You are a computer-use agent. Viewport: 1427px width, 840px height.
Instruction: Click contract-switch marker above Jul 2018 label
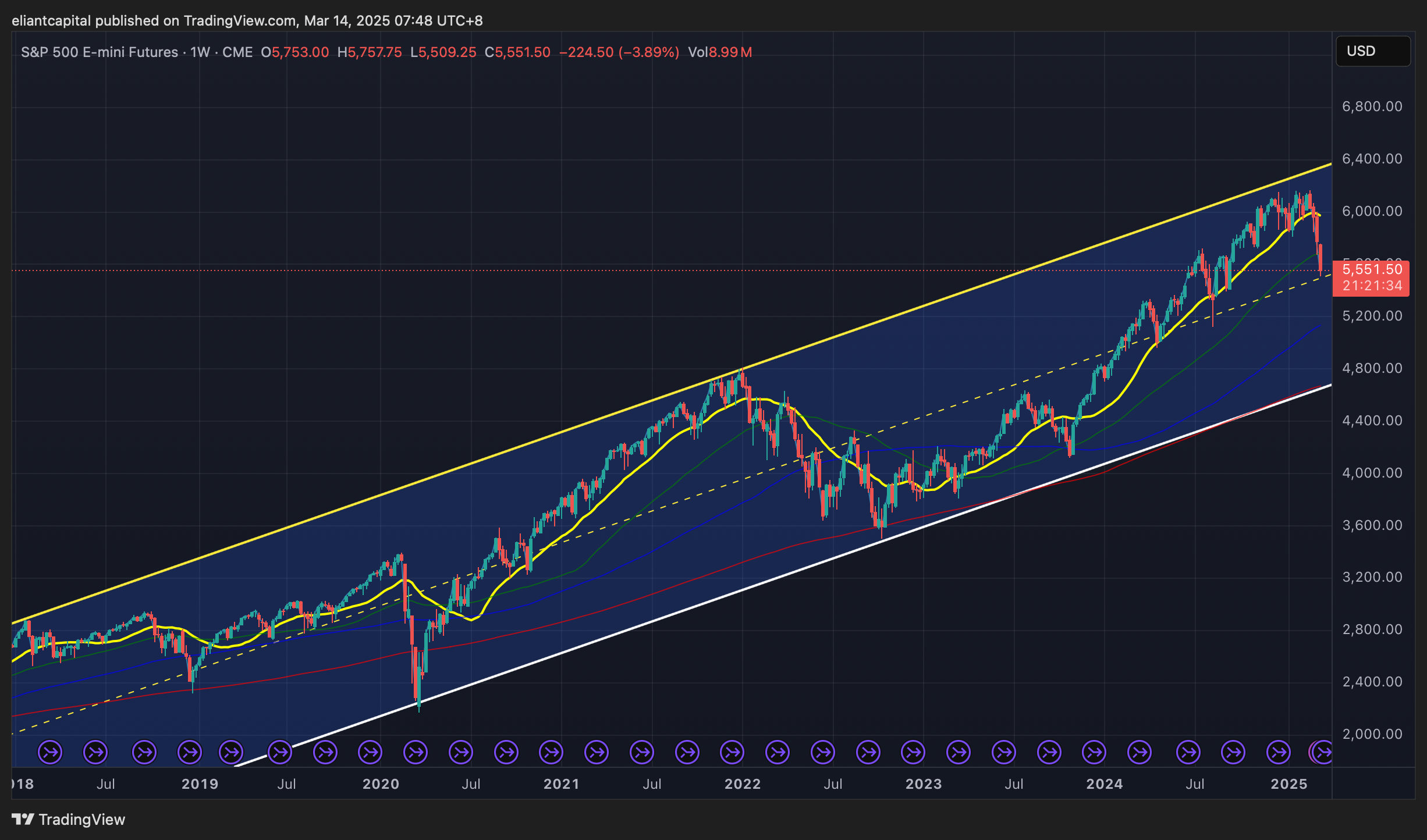point(95,752)
